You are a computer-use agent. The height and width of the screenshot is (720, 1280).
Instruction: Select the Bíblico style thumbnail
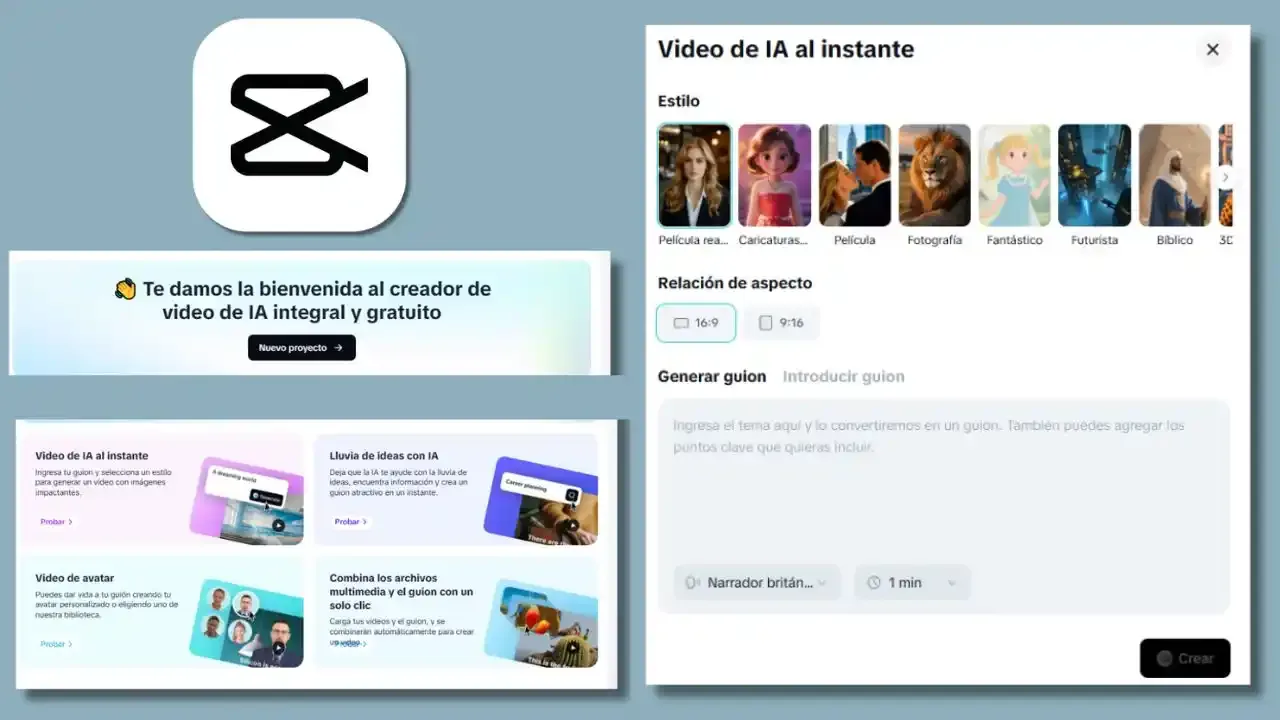click(x=1174, y=176)
